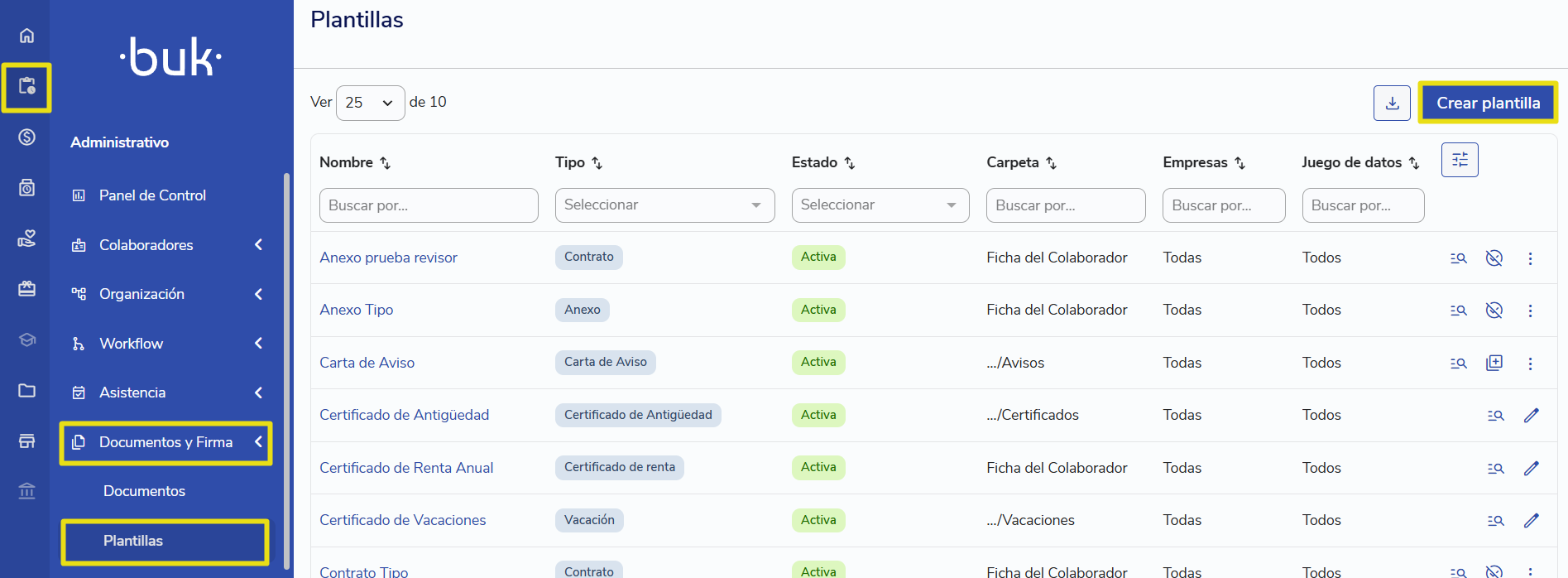Click the buk logo
The height and width of the screenshot is (578, 1568).
pos(170,56)
